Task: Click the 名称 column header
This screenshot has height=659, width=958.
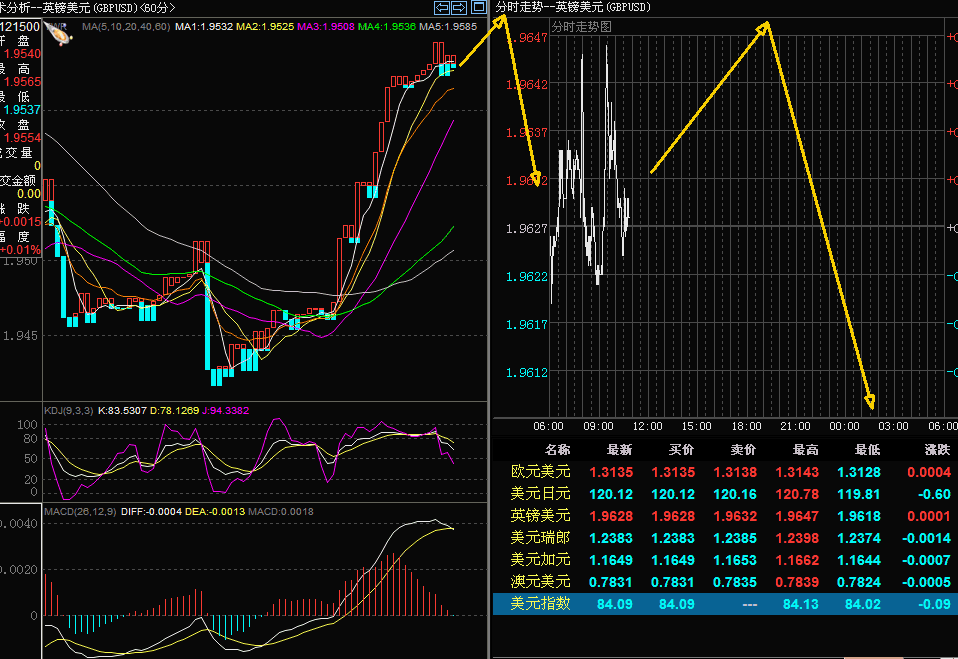Action: pyautogui.click(x=556, y=450)
